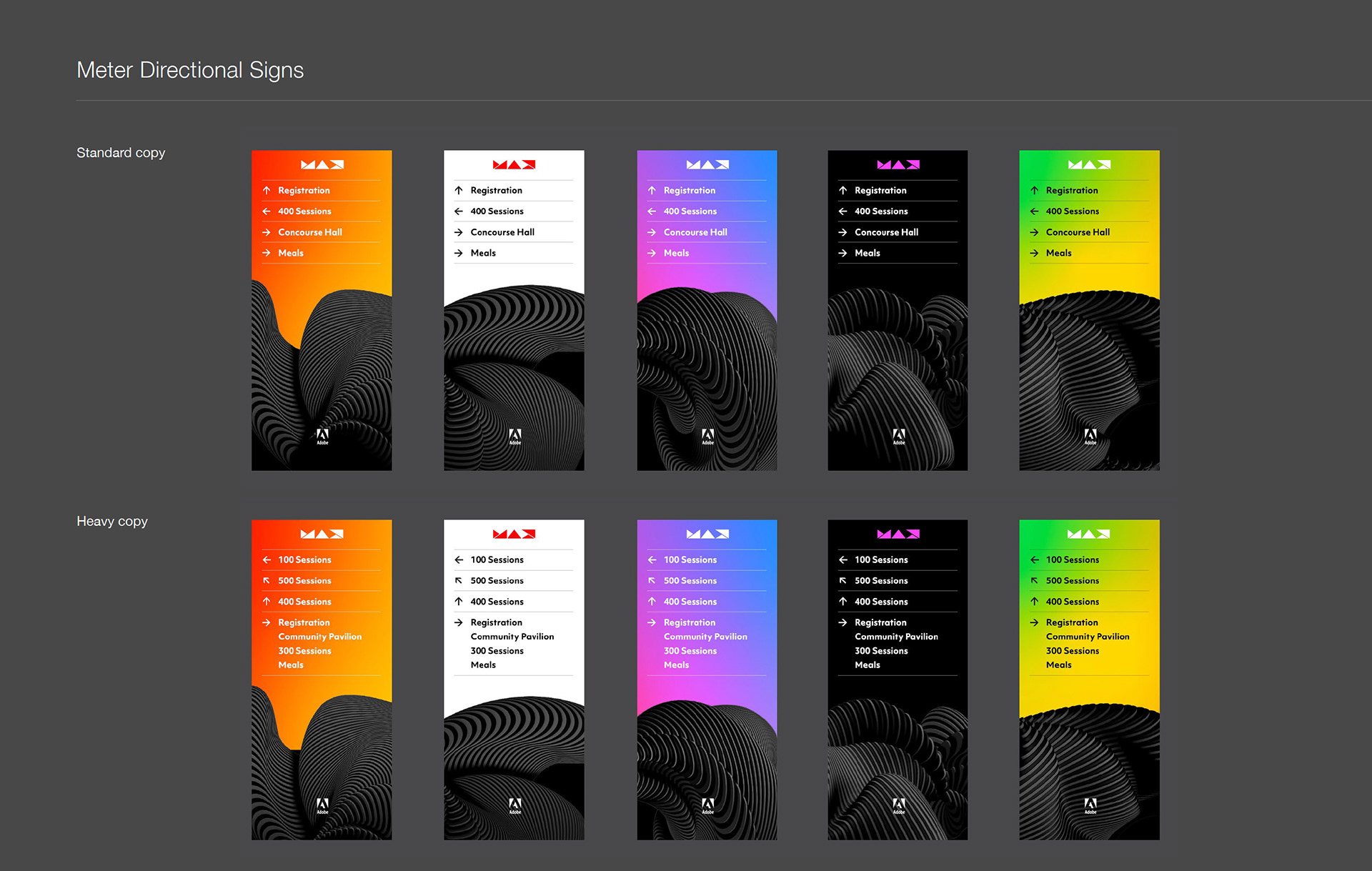Select the Adobe logo on the purple Standard copy sign
Screen dimensions: 1372x871
point(708,437)
